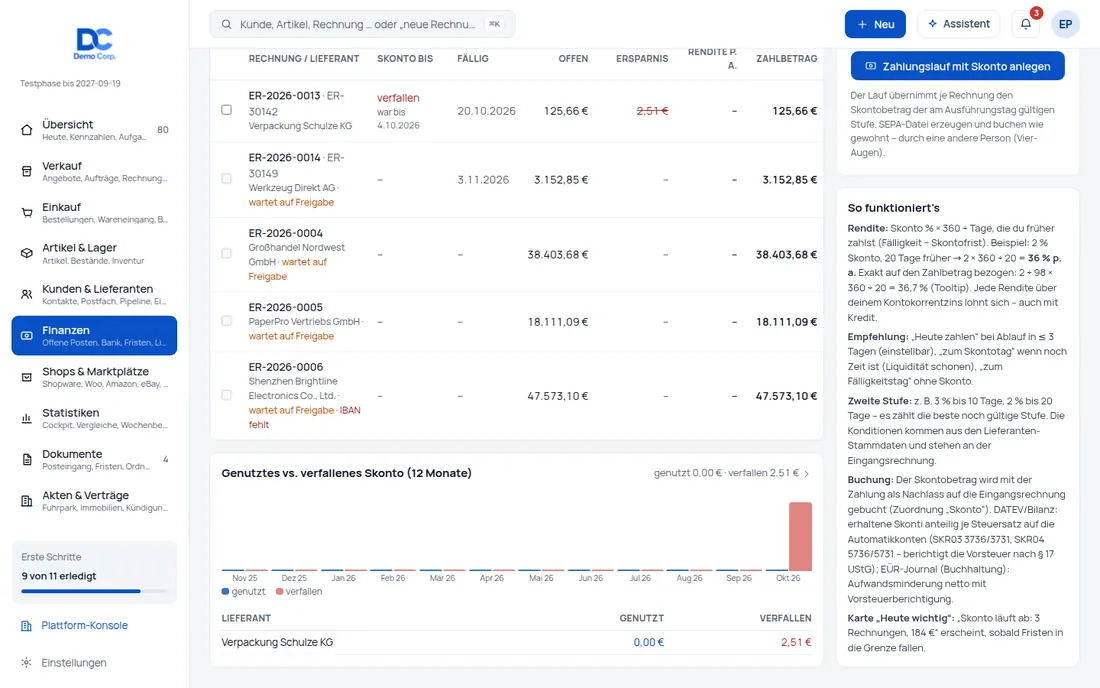The width and height of the screenshot is (1100, 688).
Task: Tick checkbox for invoice ER-2026-0014
Action: (x=227, y=179)
